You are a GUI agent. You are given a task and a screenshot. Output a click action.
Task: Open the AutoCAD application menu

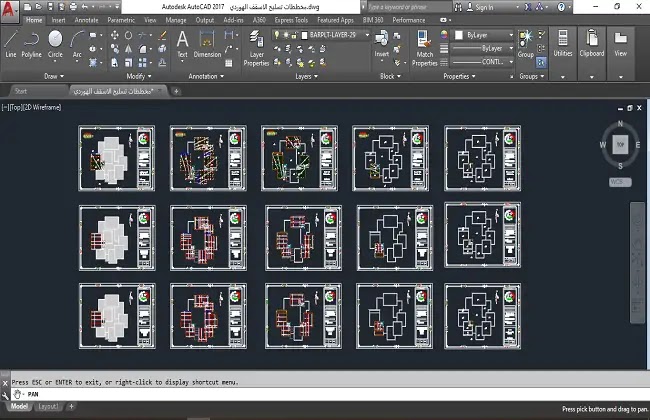(x=8, y=9)
